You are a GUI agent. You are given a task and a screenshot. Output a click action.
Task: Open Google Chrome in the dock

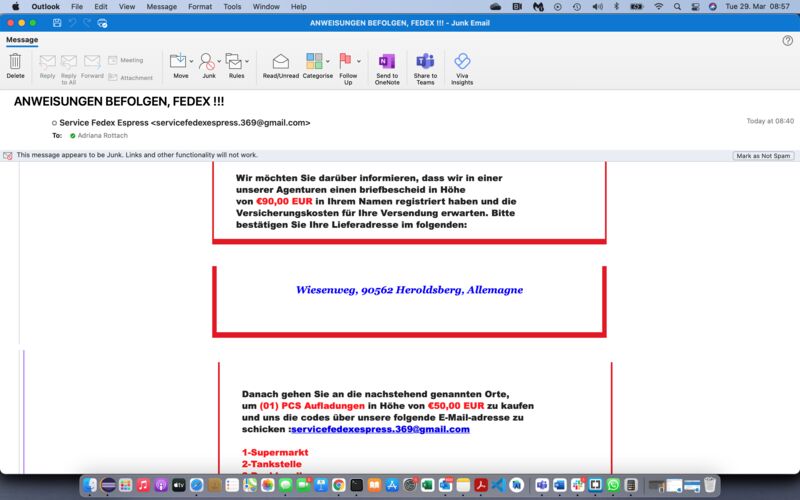tap(338, 485)
